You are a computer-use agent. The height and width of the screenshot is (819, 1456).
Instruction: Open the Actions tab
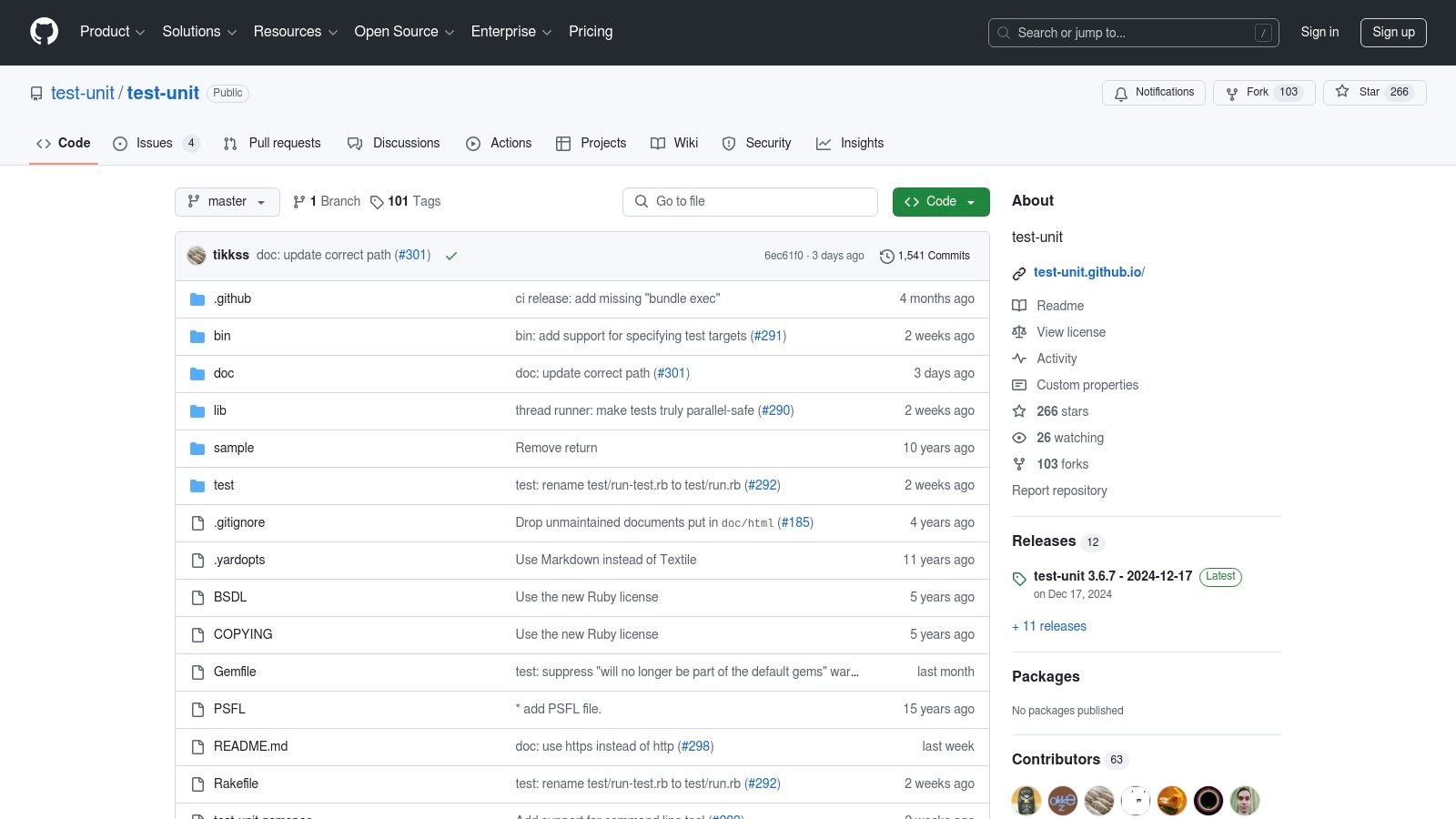point(499,144)
